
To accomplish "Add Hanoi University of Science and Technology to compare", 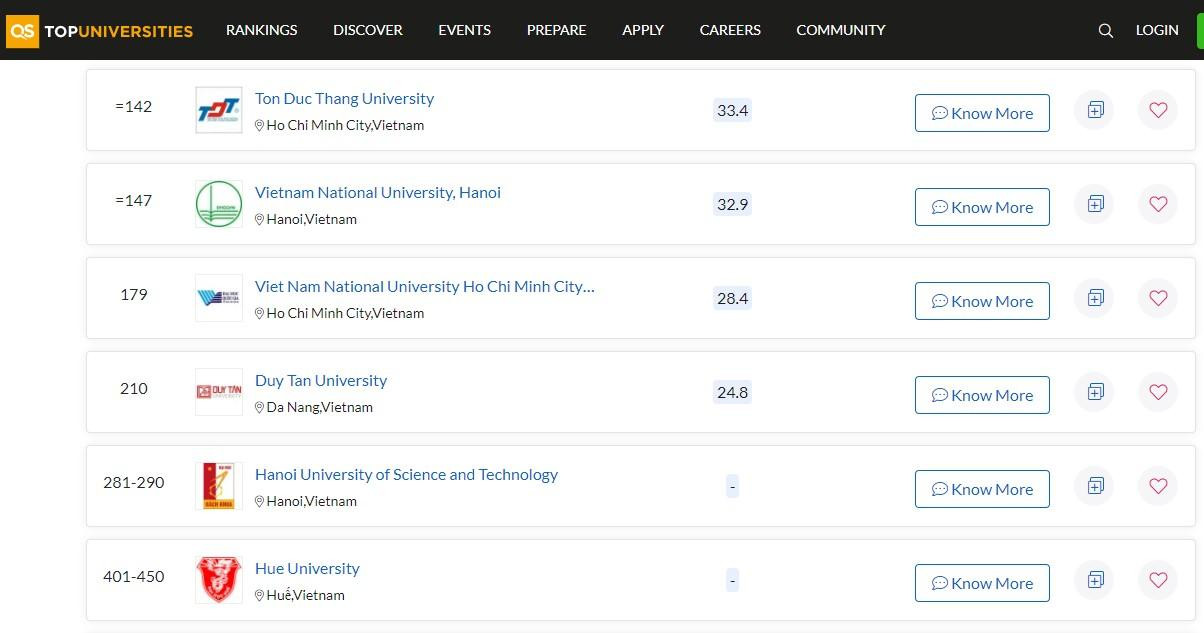I will [1095, 486].
